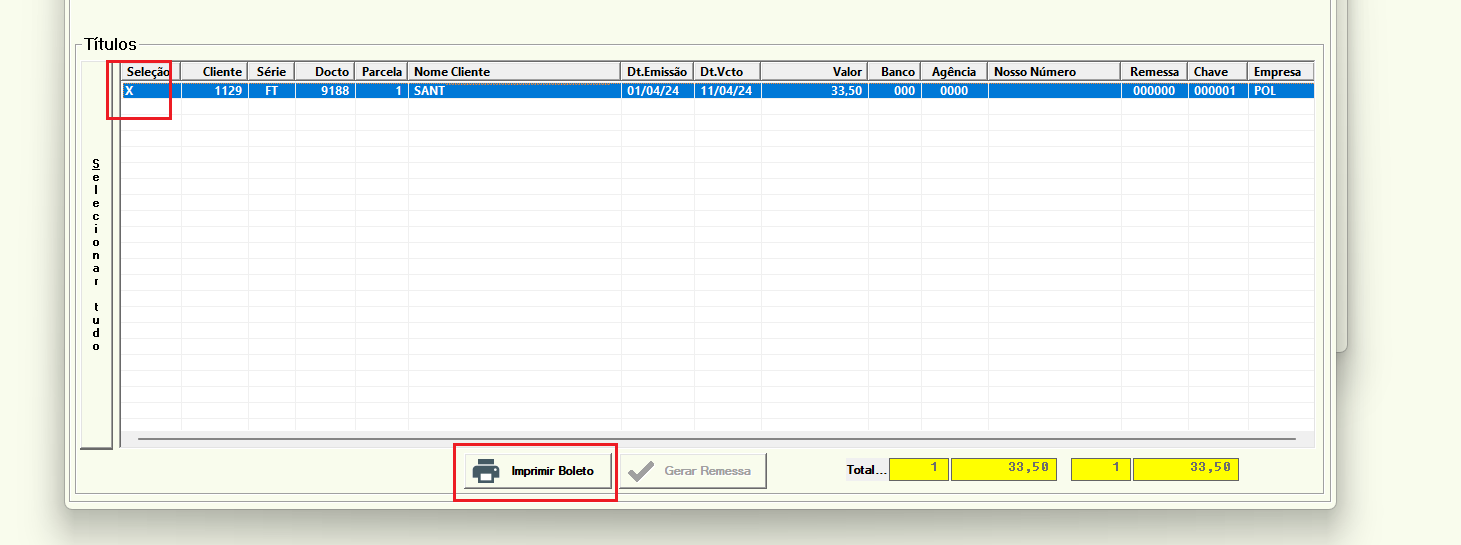Click emission date 01/04/24 cell

click(x=658, y=90)
